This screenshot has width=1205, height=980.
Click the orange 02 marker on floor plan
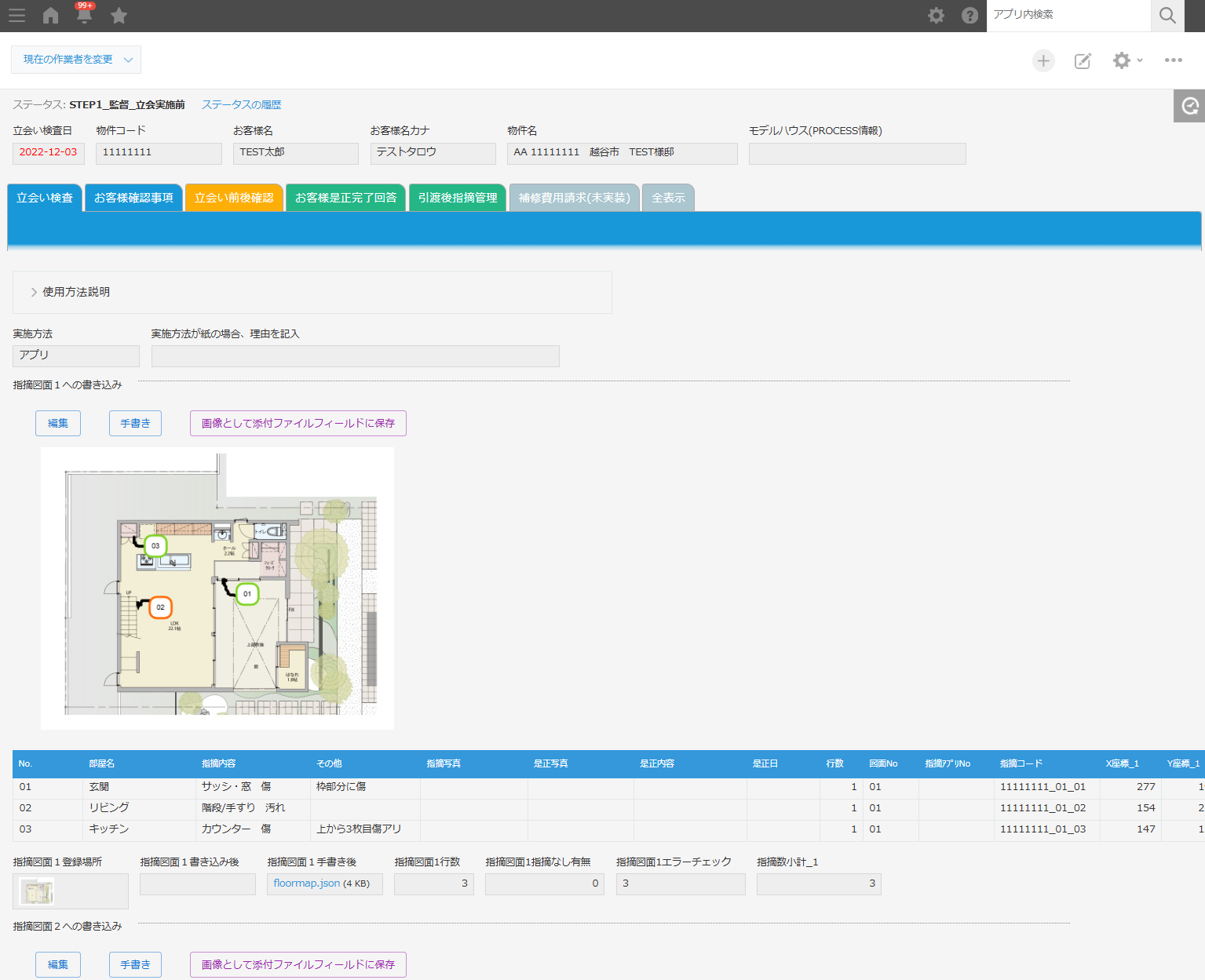coord(160,607)
